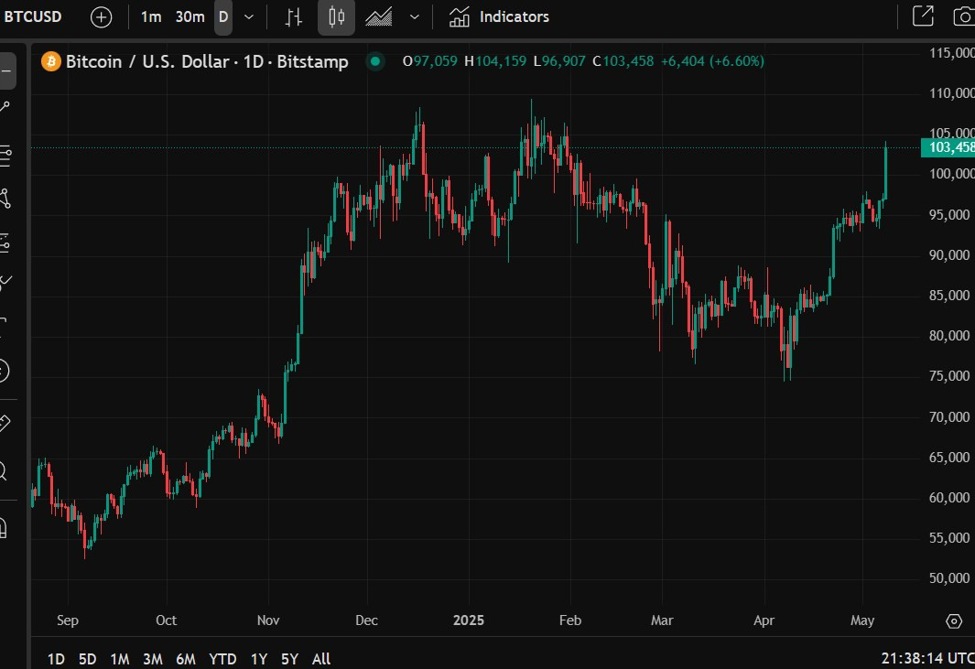975x669 pixels.
Task: Switch to the 30m timeframe
Action: (x=189, y=17)
